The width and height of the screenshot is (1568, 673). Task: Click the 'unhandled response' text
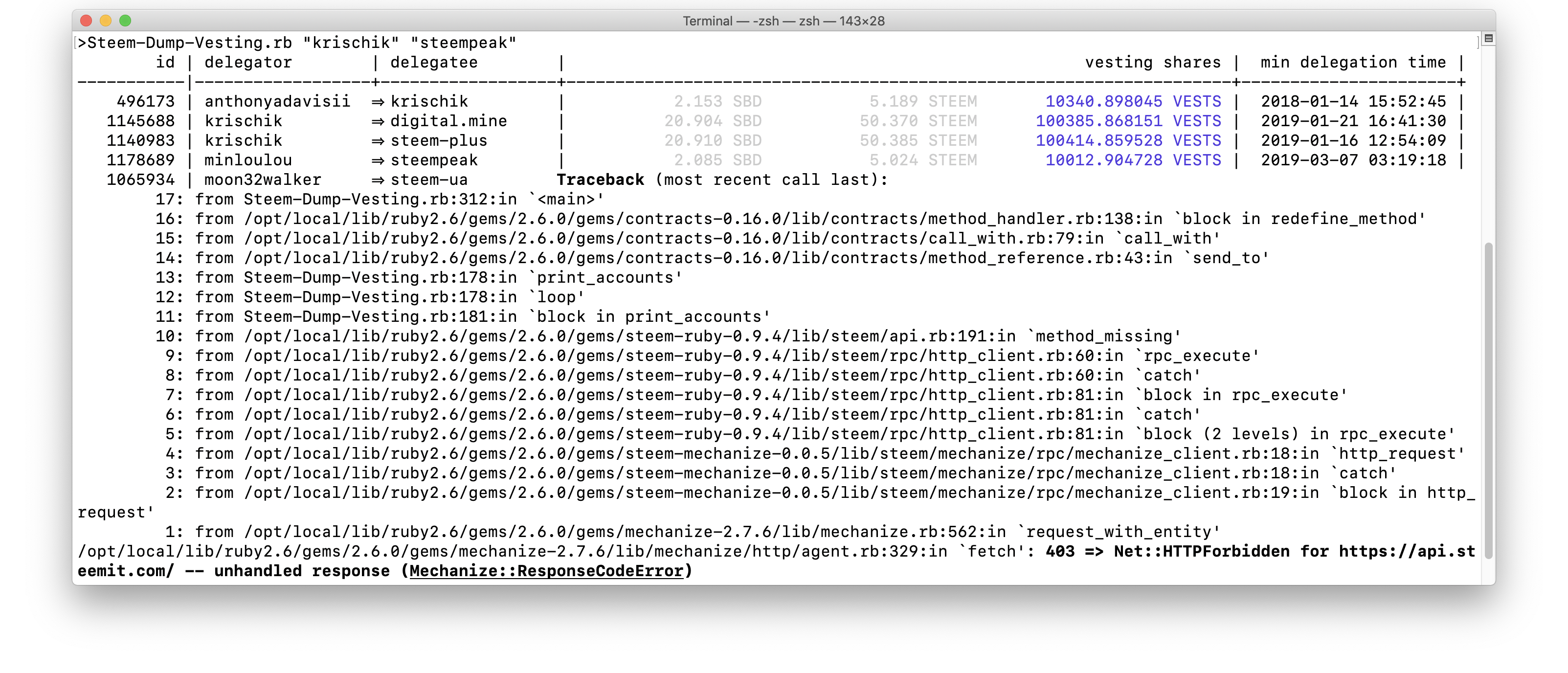point(302,571)
